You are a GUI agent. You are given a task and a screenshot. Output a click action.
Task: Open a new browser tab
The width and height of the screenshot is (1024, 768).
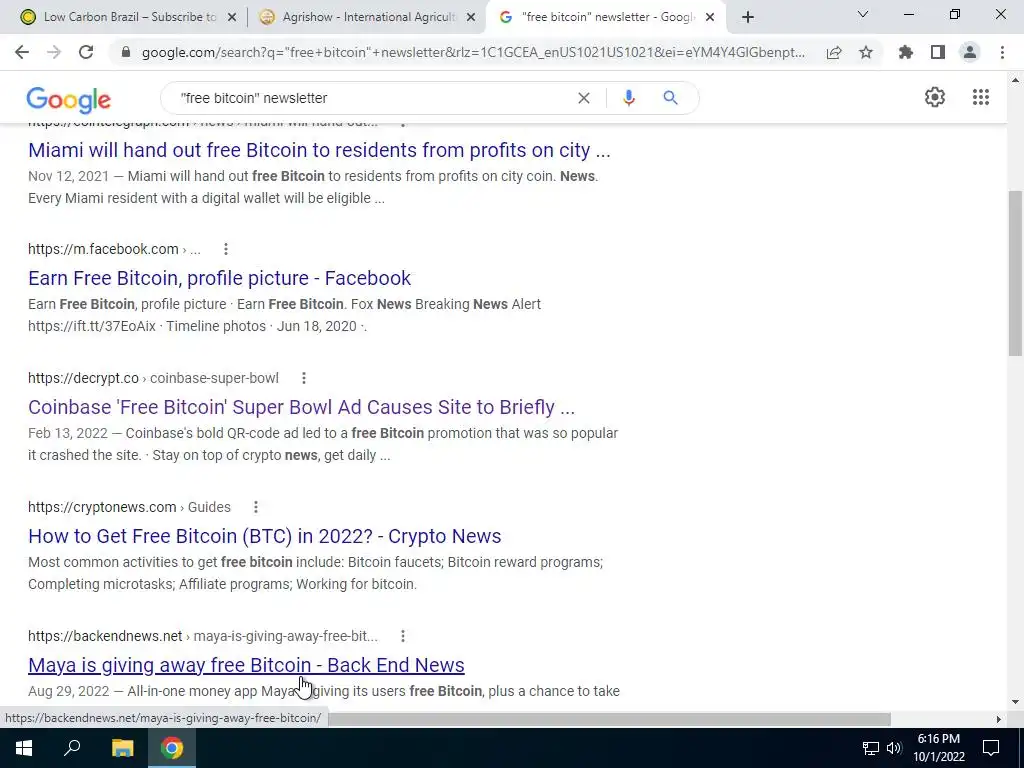[x=748, y=17]
